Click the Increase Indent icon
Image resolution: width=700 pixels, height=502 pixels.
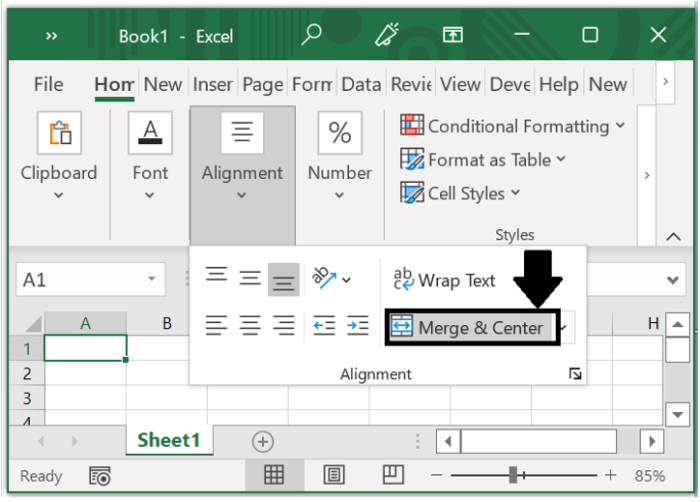pyautogui.click(x=357, y=326)
